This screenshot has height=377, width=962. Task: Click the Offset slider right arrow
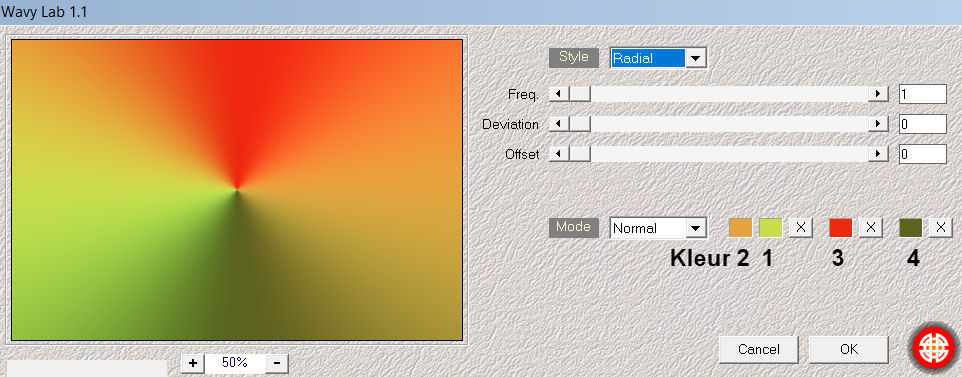point(879,154)
